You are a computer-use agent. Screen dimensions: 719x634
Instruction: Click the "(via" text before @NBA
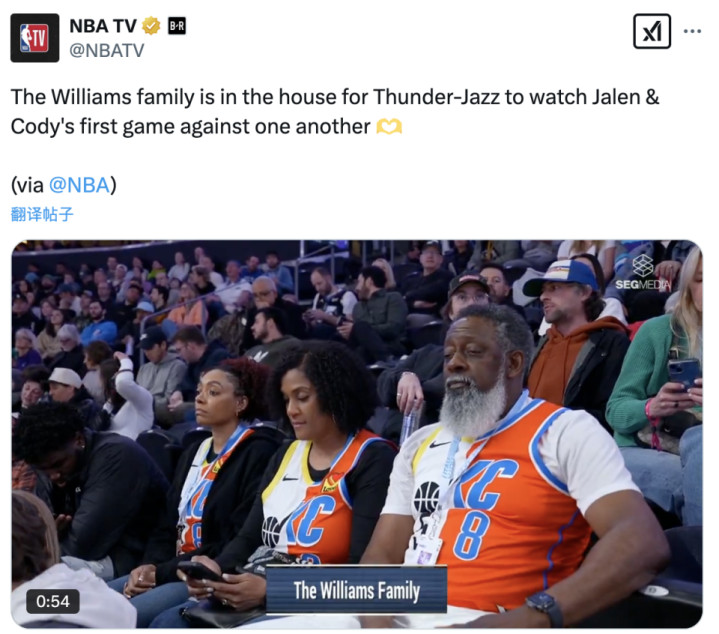click(28, 185)
